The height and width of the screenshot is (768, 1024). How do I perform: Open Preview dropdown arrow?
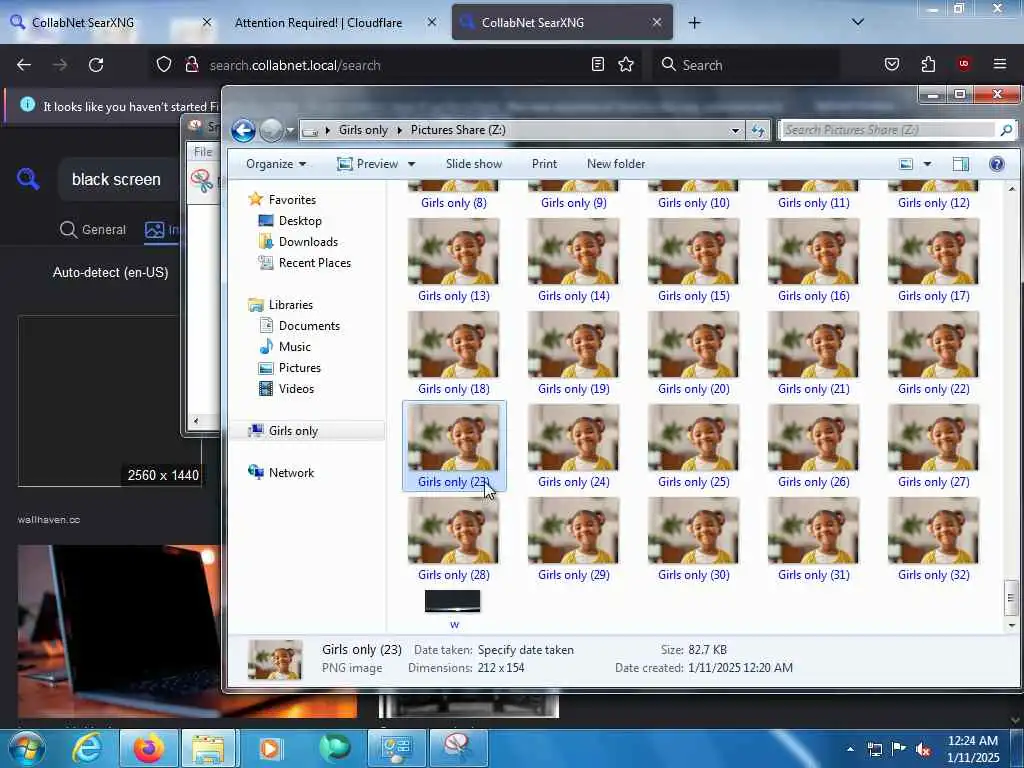coord(411,164)
